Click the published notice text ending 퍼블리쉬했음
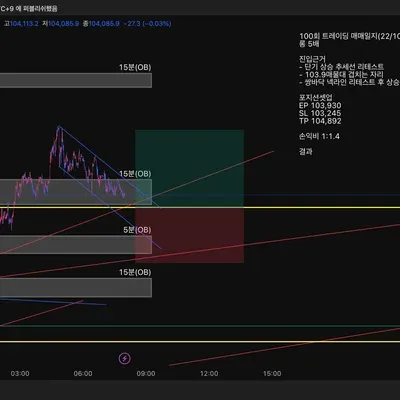The width and height of the screenshot is (400, 400). tap(29, 8)
